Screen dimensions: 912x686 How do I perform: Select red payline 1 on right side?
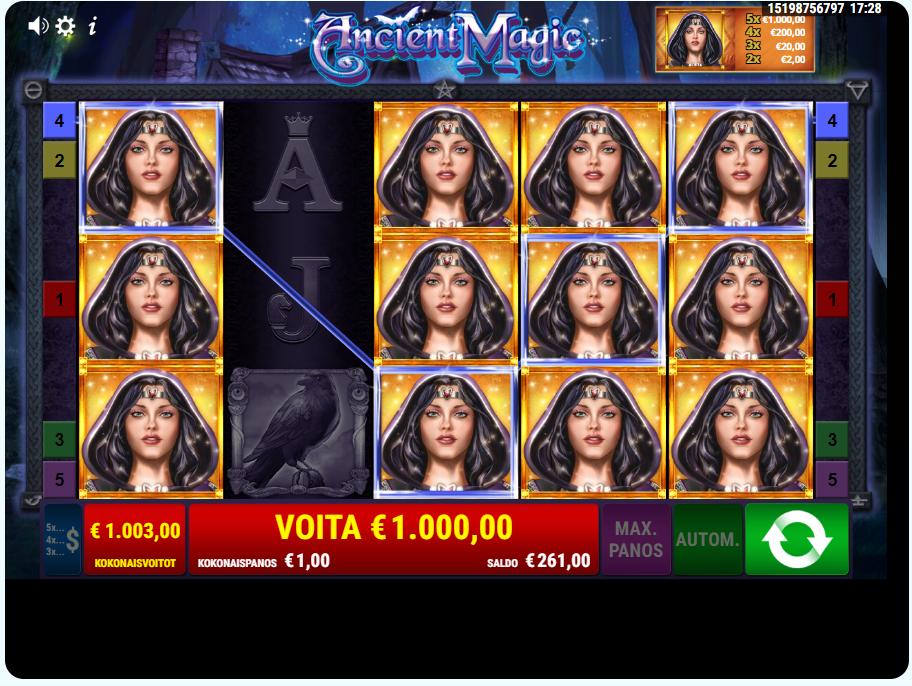[832, 300]
